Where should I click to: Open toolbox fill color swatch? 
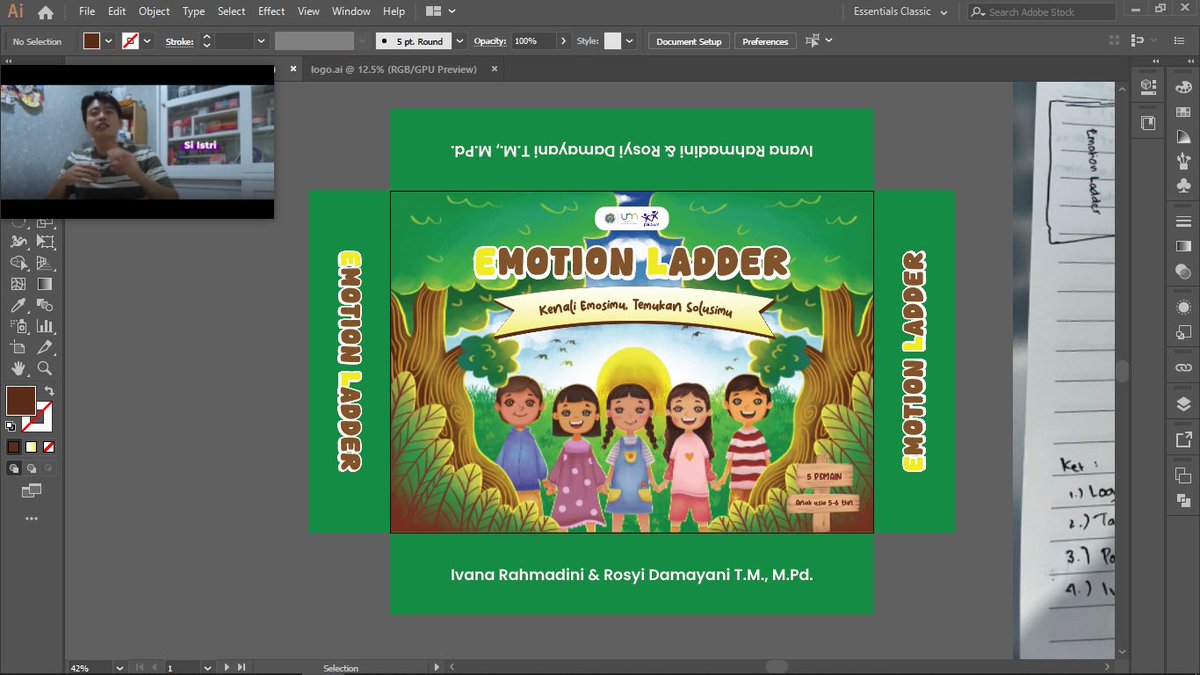(20, 400)
